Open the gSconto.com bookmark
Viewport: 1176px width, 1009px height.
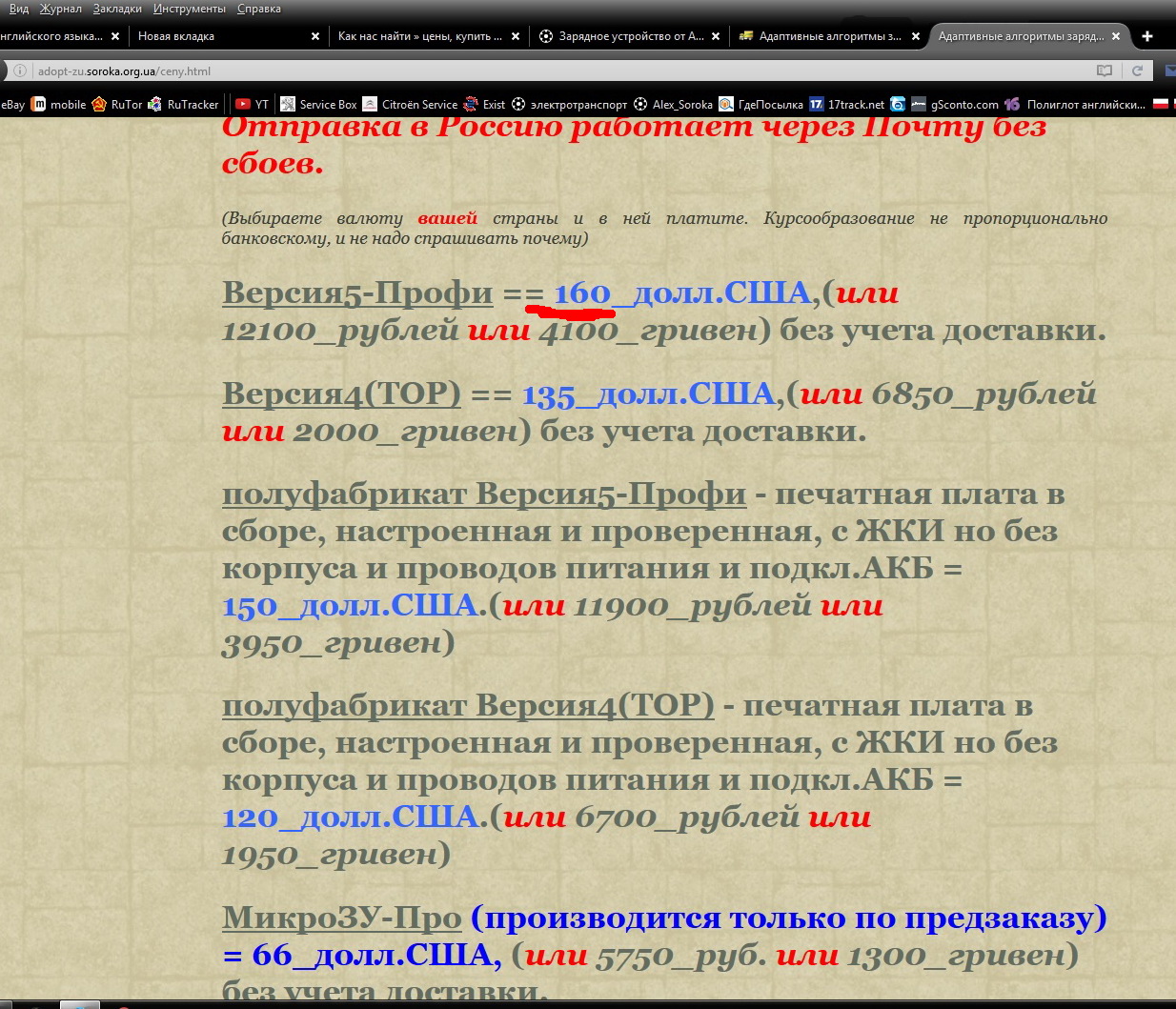(955, 105)
